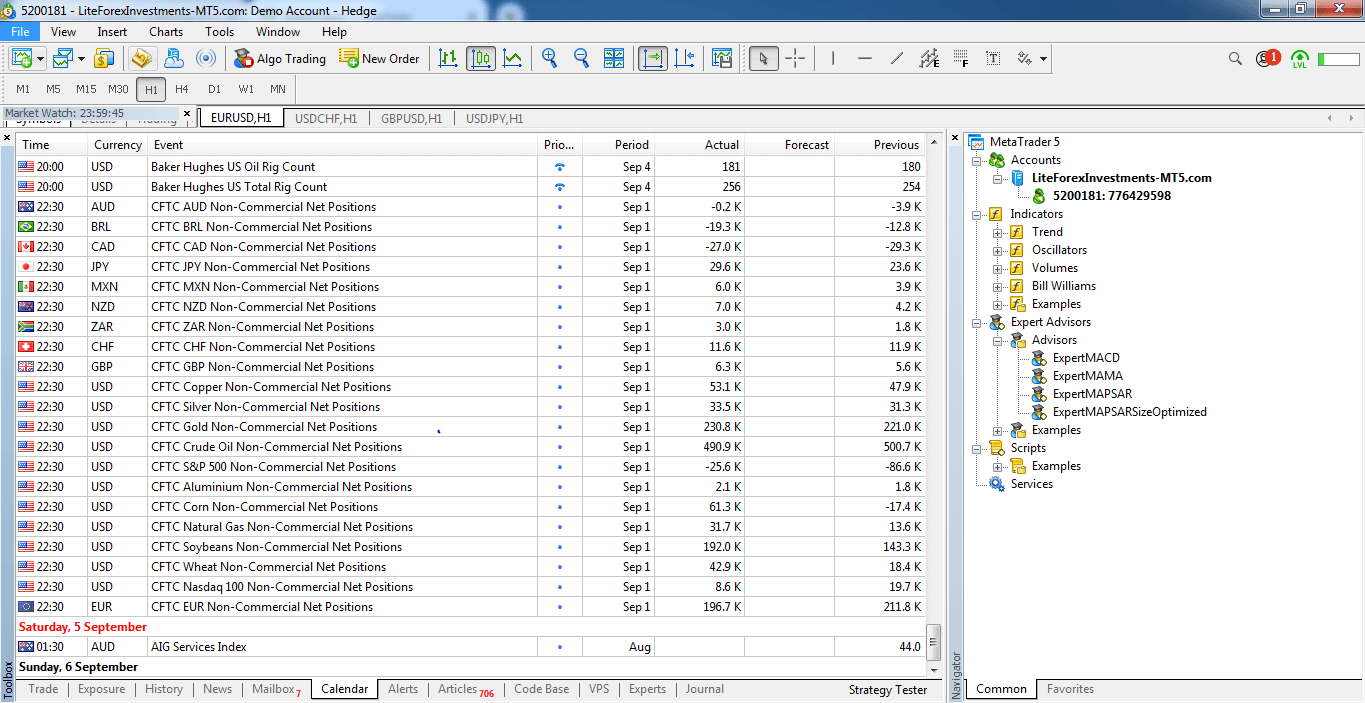Viewport: 1365px width, 703px height.
Task: Click the zoom in magnifier icon
Action: click(549, 59)
